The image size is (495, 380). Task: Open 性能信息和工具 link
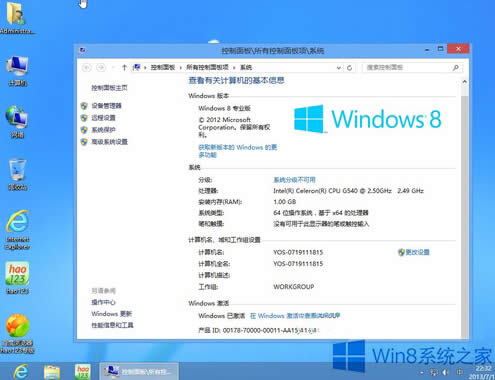pyautogui.click(x=112, y=325)
